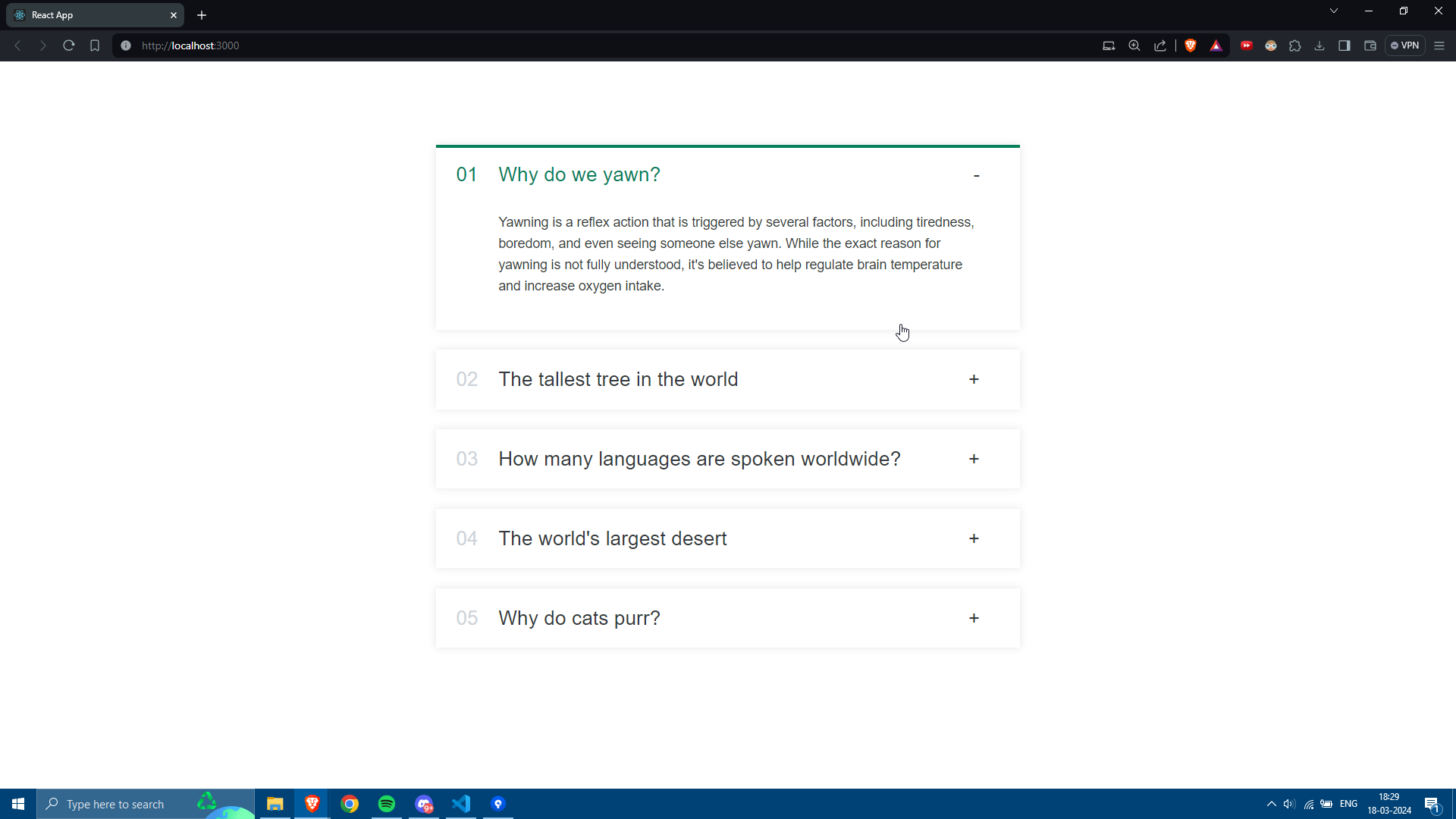Screen dimensions: 1456x819
Task: Expand The world's largest desert item
Action: click(x=974, y=538)
